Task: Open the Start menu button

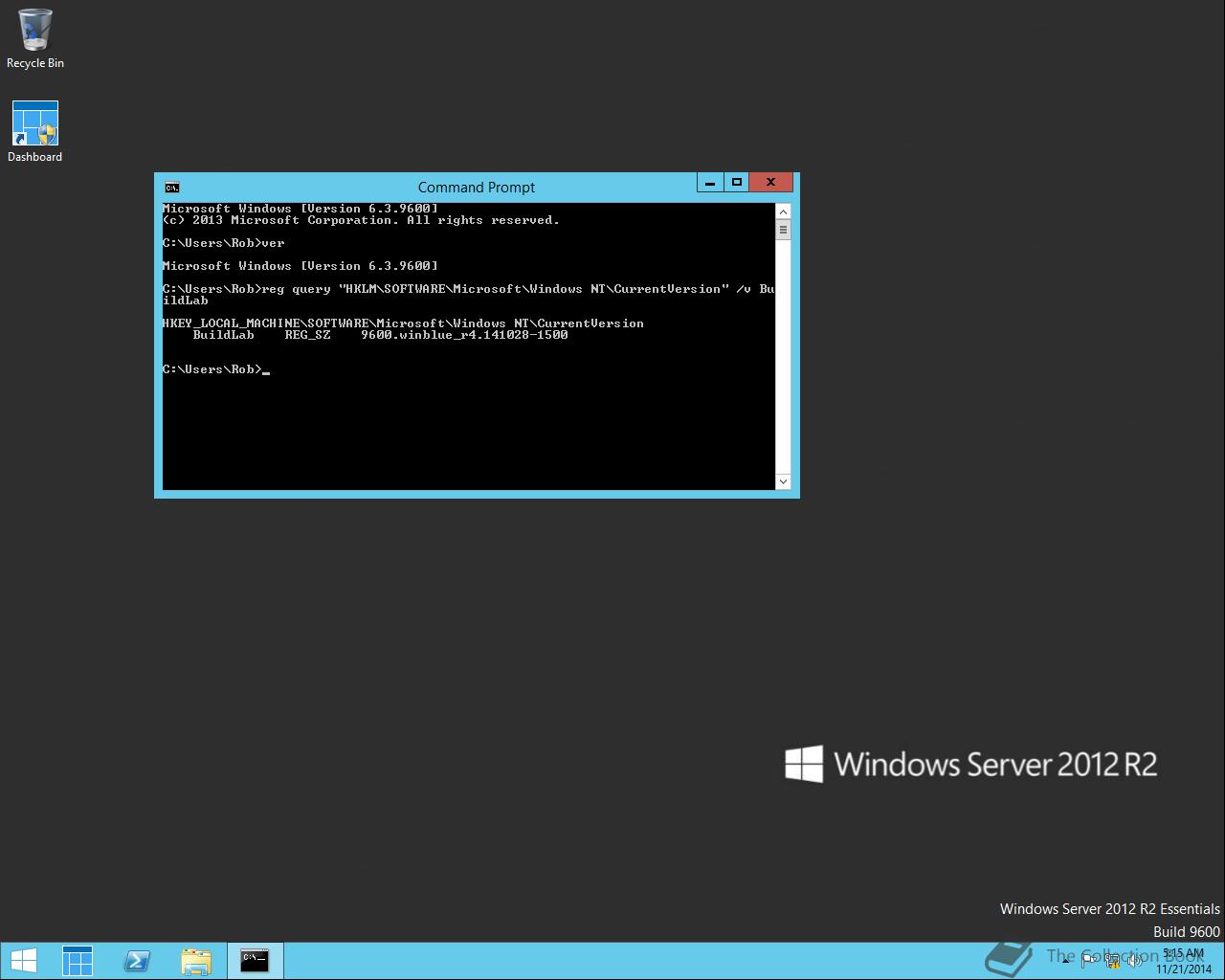Action: [23, 961]
